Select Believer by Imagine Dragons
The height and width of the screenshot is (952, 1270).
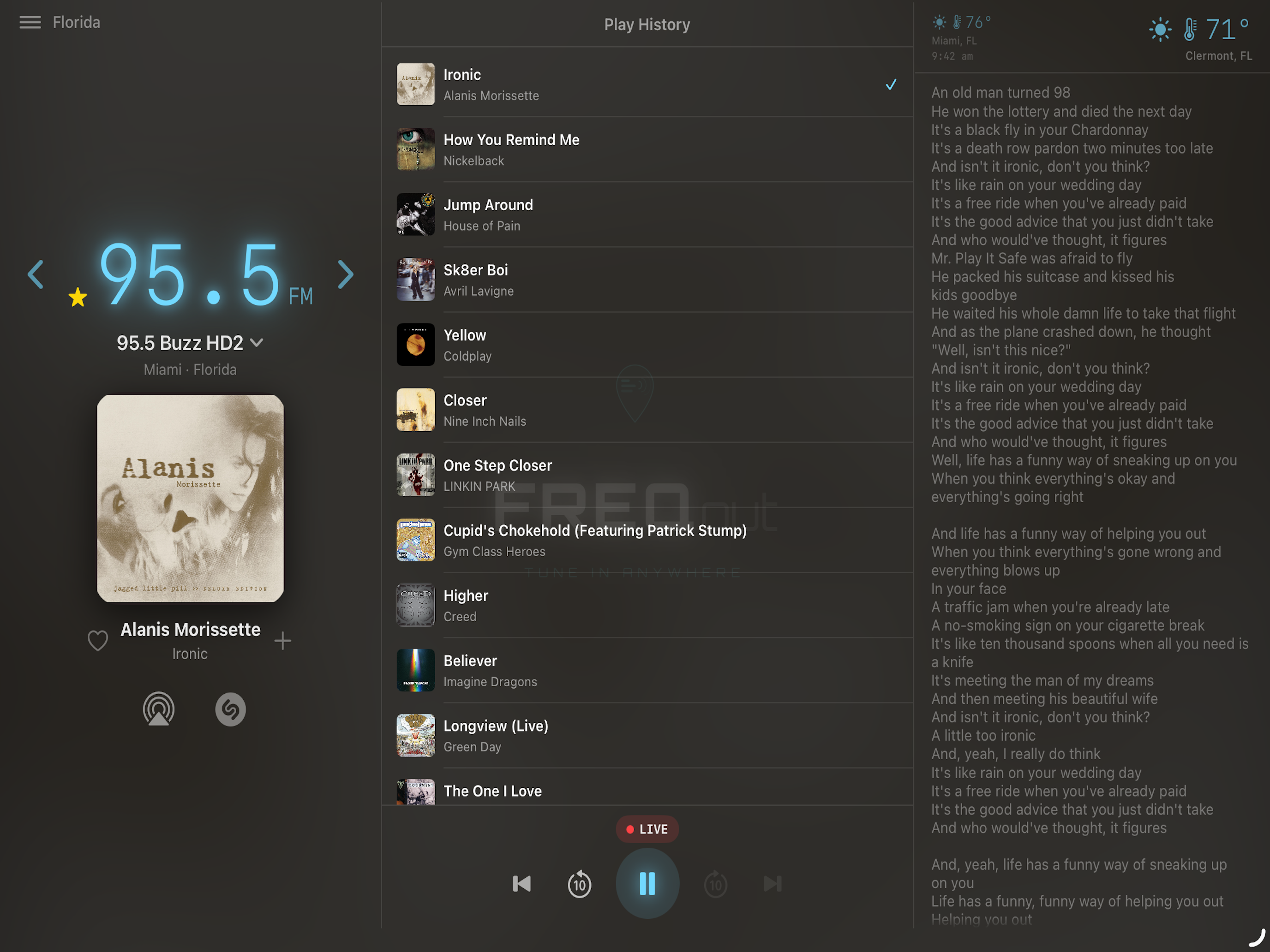pyautogui.click(x=647, y=671)
